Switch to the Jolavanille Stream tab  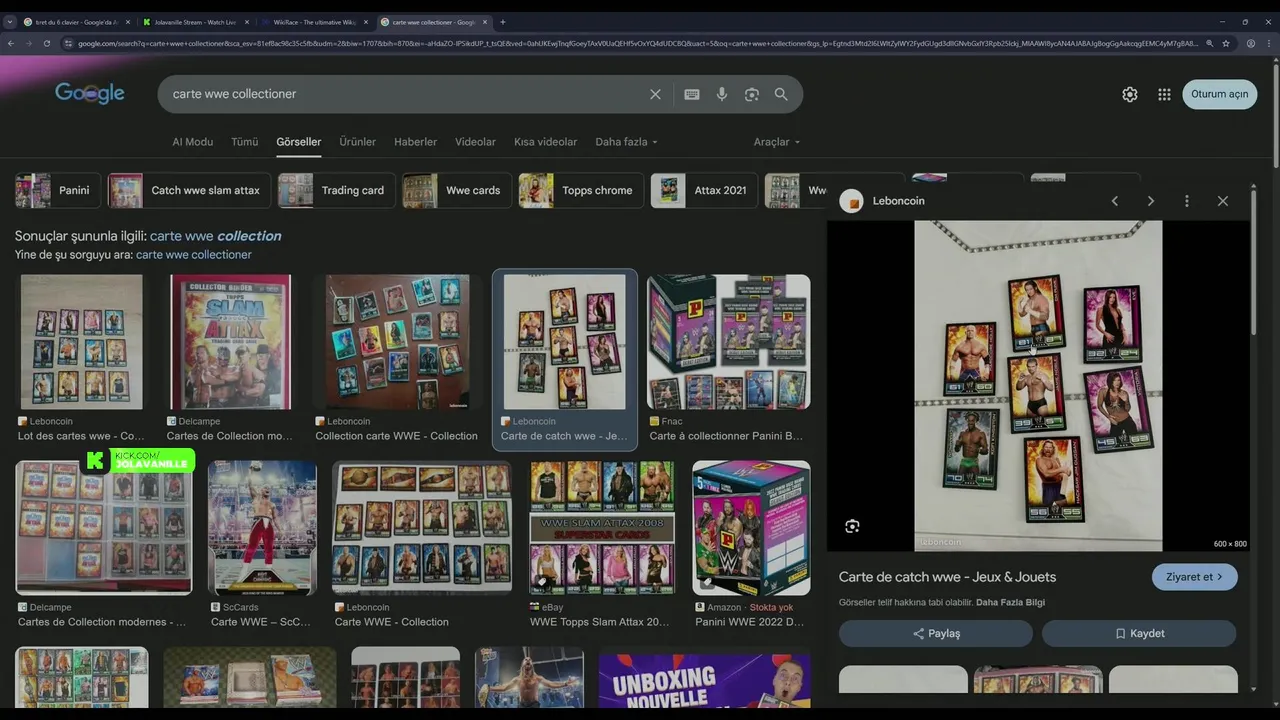pos(195,22)
